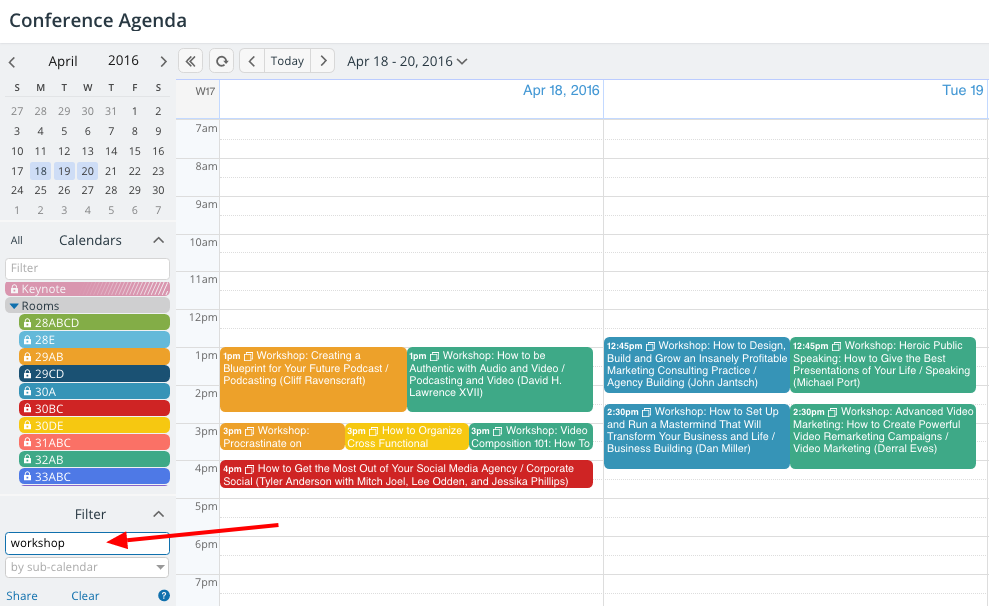Go to next month in mini calendar
The width and height of the screenshot is (989, 606).
point(163,62)
